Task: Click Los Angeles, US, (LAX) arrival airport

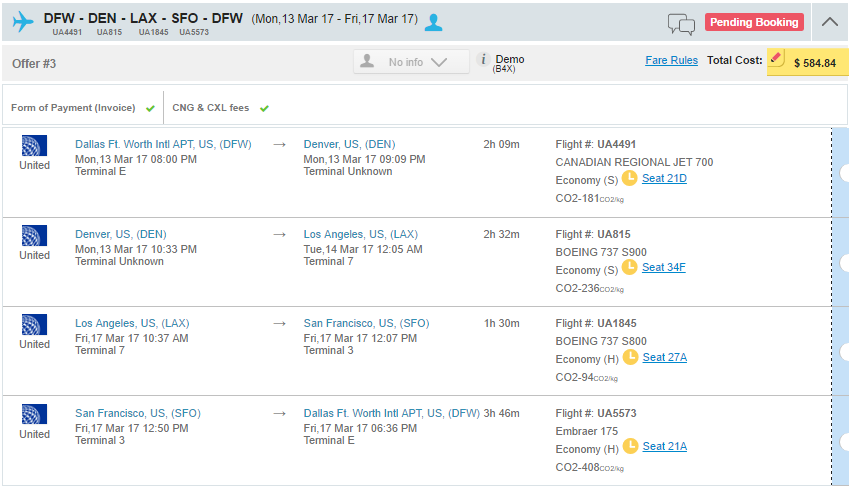Action: (361, 234)
